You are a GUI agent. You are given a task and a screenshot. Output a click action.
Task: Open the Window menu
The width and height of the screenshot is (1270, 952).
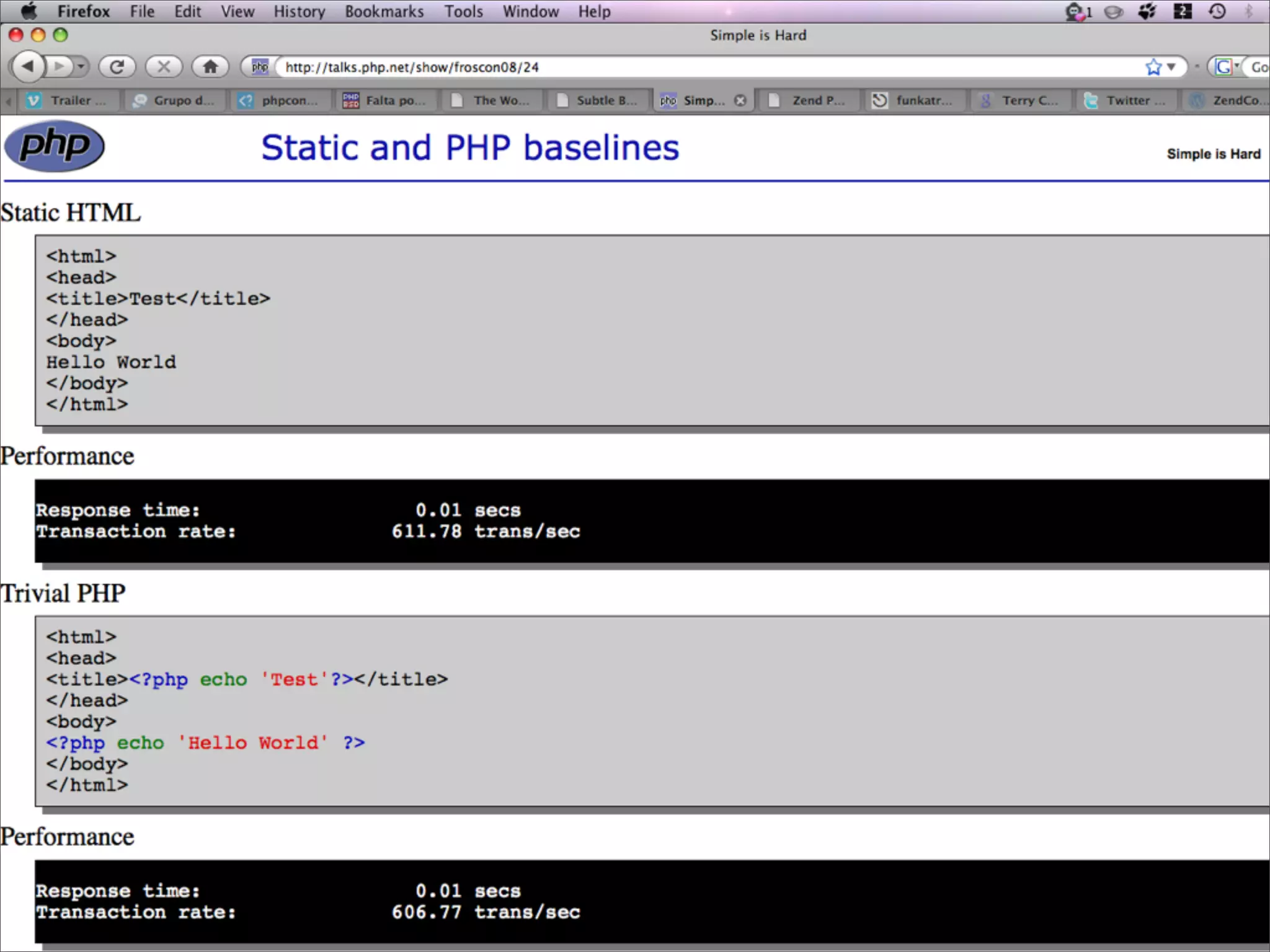[531, 11]
